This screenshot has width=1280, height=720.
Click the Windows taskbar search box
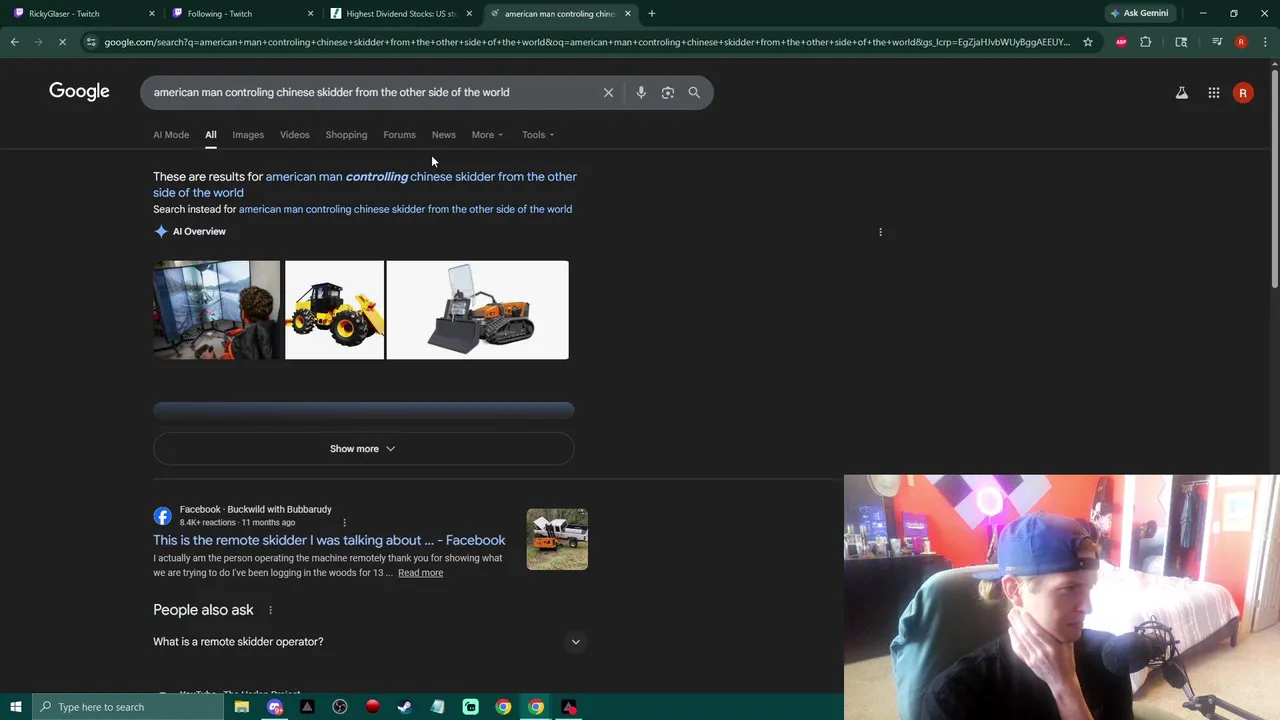coord(128,707)
